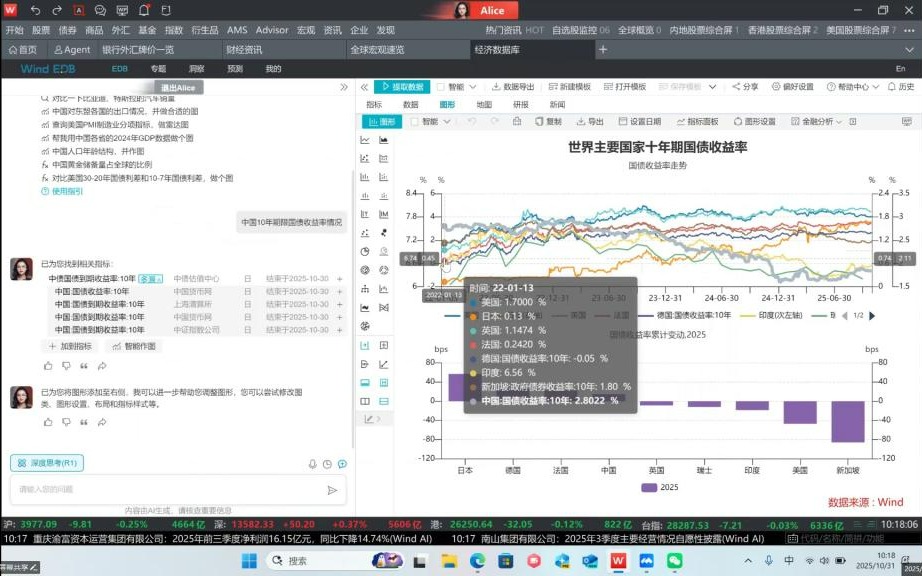
Task: Toggle 深度思考(R1) deep thinking mode
Action: [x=47, y=463]
